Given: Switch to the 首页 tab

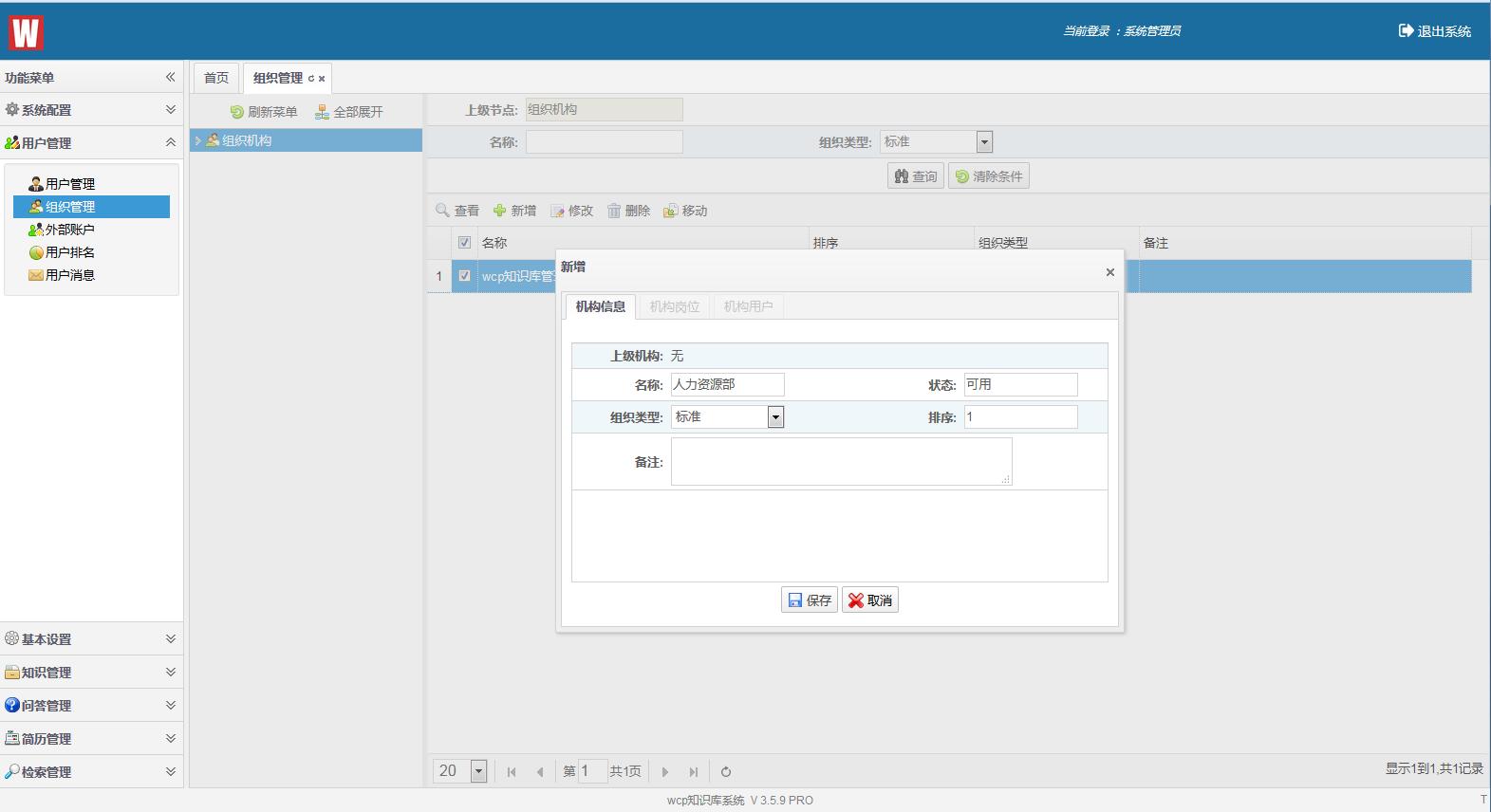Looking at the screenshot, I should tap(216, 78).
